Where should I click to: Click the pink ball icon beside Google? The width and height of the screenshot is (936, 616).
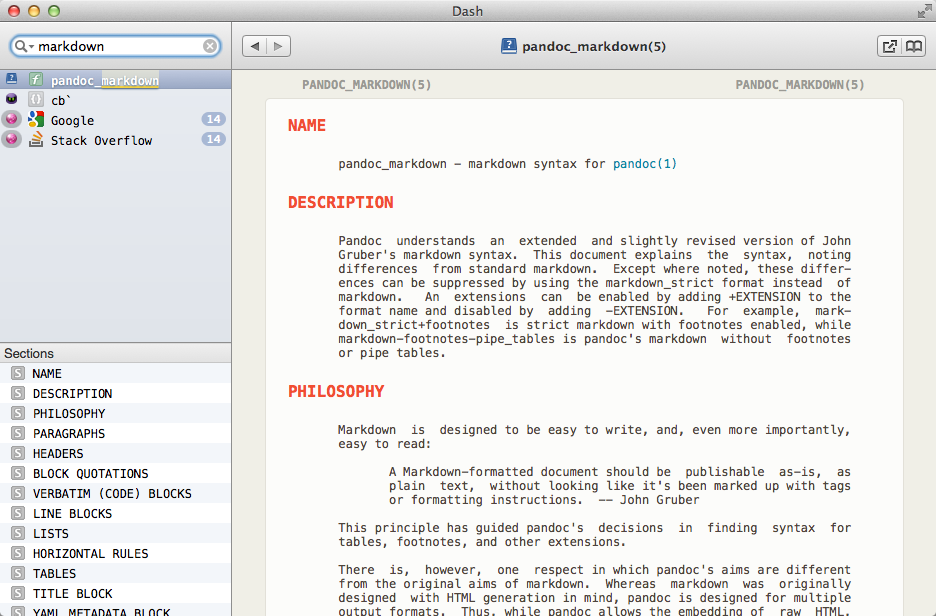11,119
